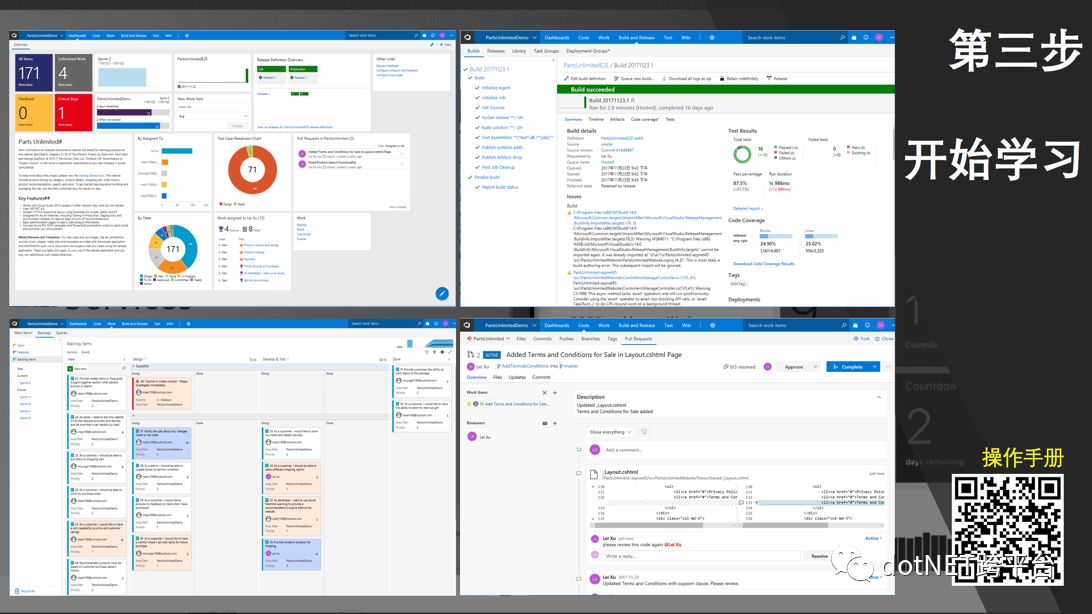
Task: Open Releases tab in build window
Action: [x=496, y=51]
